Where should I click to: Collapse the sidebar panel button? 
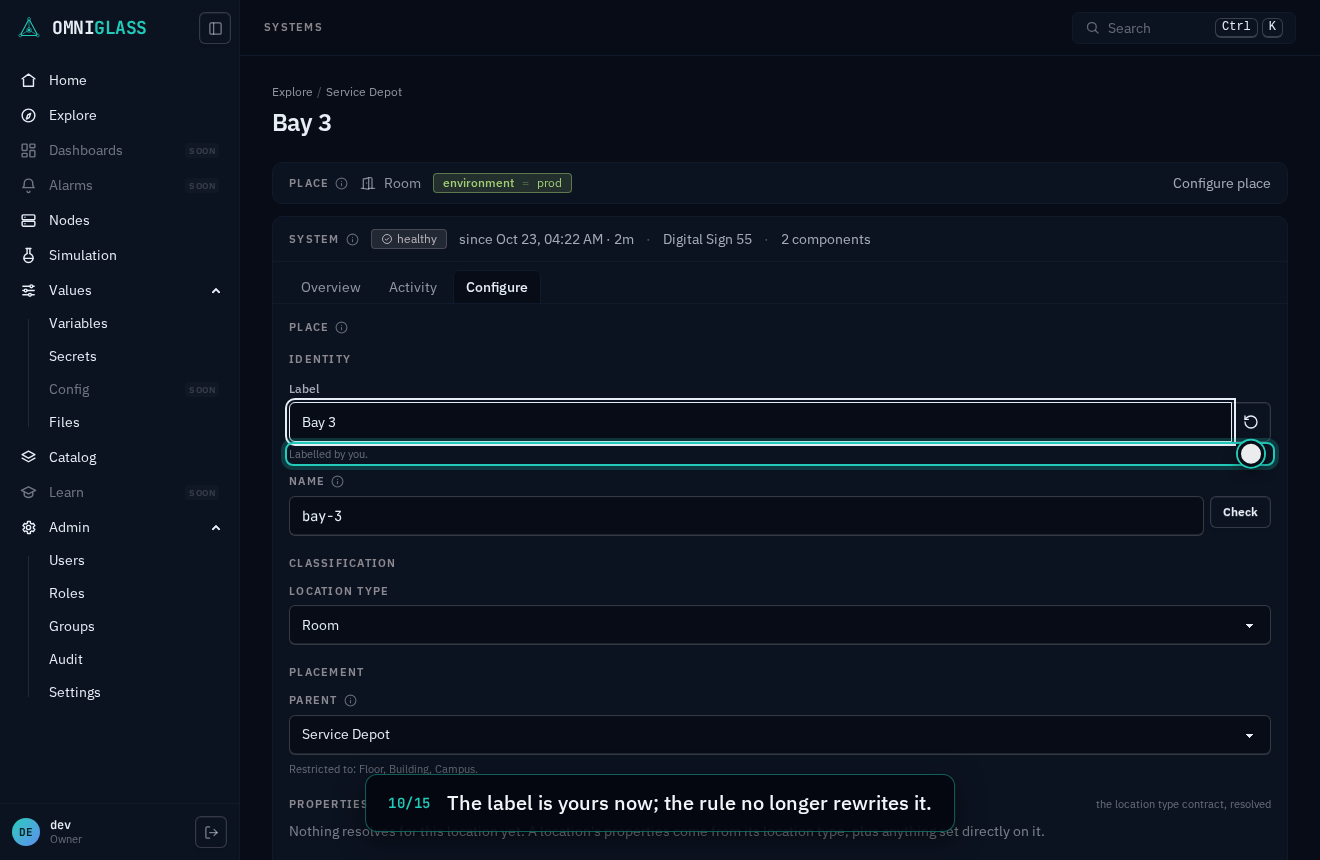pyautogui.click(x=215, y=28)
